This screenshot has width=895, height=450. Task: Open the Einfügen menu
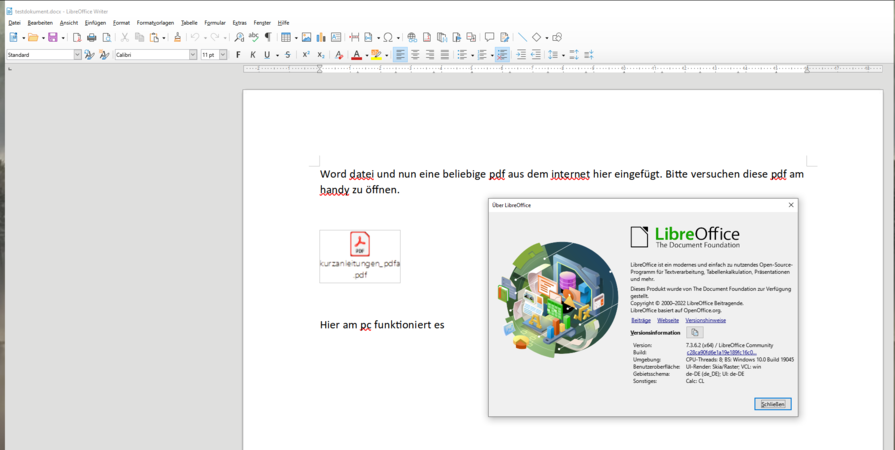point(95,23)
